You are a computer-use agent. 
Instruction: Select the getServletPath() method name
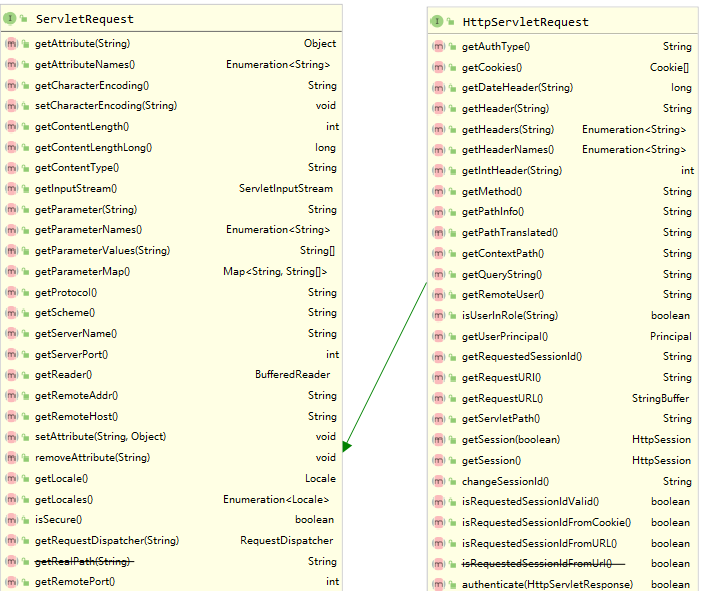tap(501, 419)
